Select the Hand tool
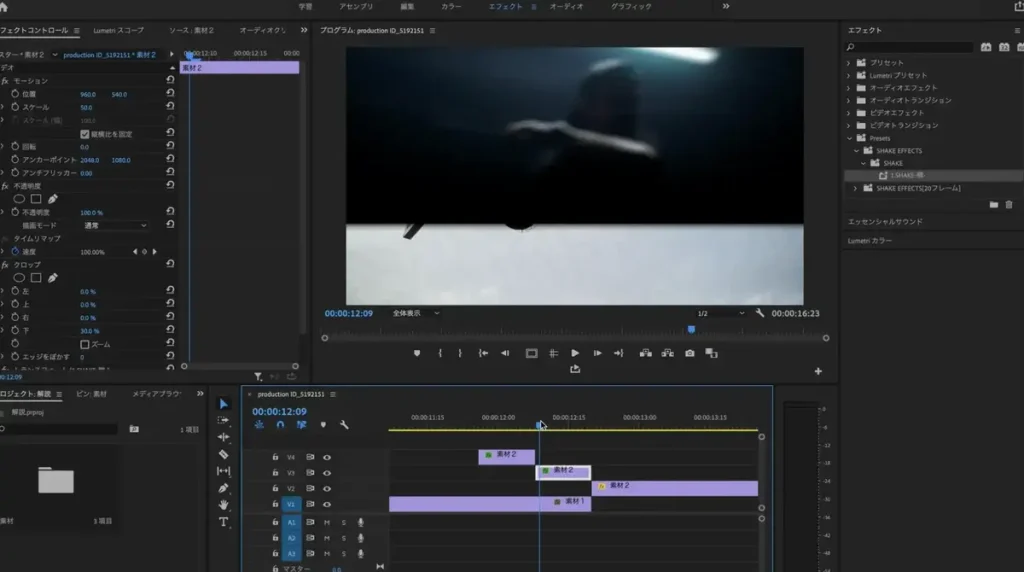The width and height of the screenshot is (1024, 572). [x=223, y=505]
